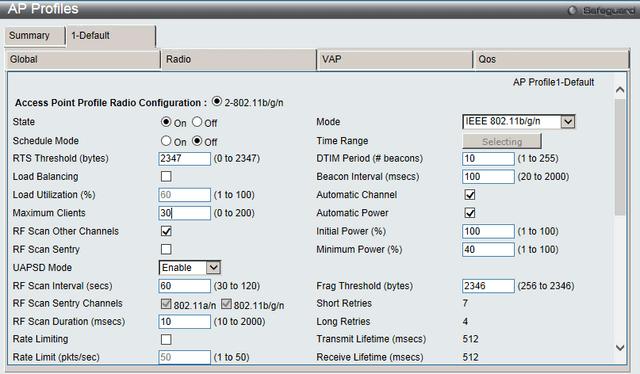Click the vertical scrollbar thumb

point(620,157)
